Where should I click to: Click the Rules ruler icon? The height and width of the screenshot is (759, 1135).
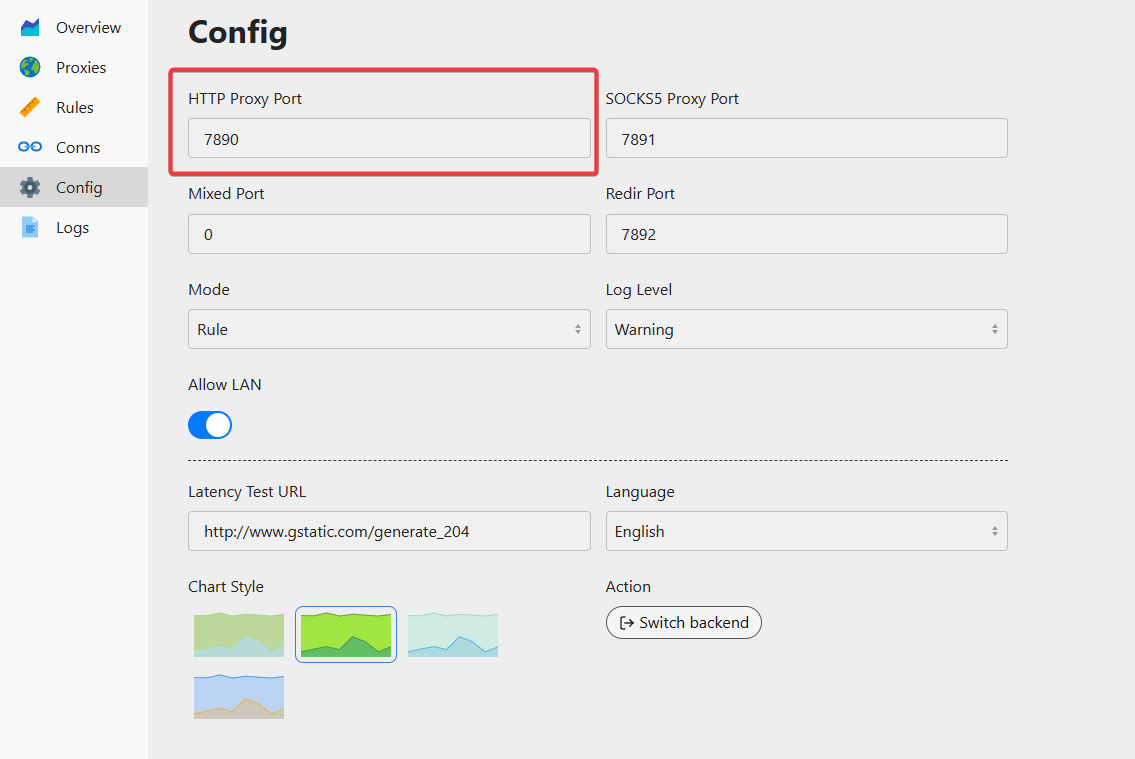(30, 108)
